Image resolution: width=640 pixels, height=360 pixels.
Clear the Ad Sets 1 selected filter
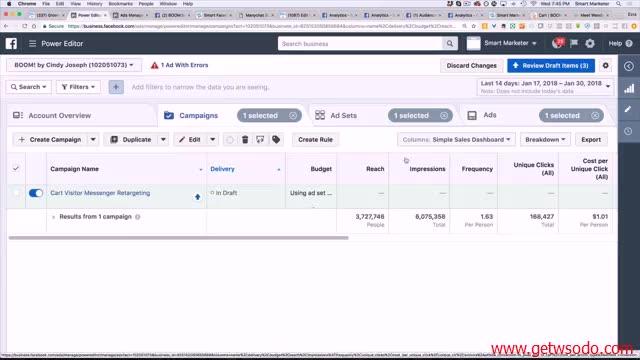click(x=444, y=116)
